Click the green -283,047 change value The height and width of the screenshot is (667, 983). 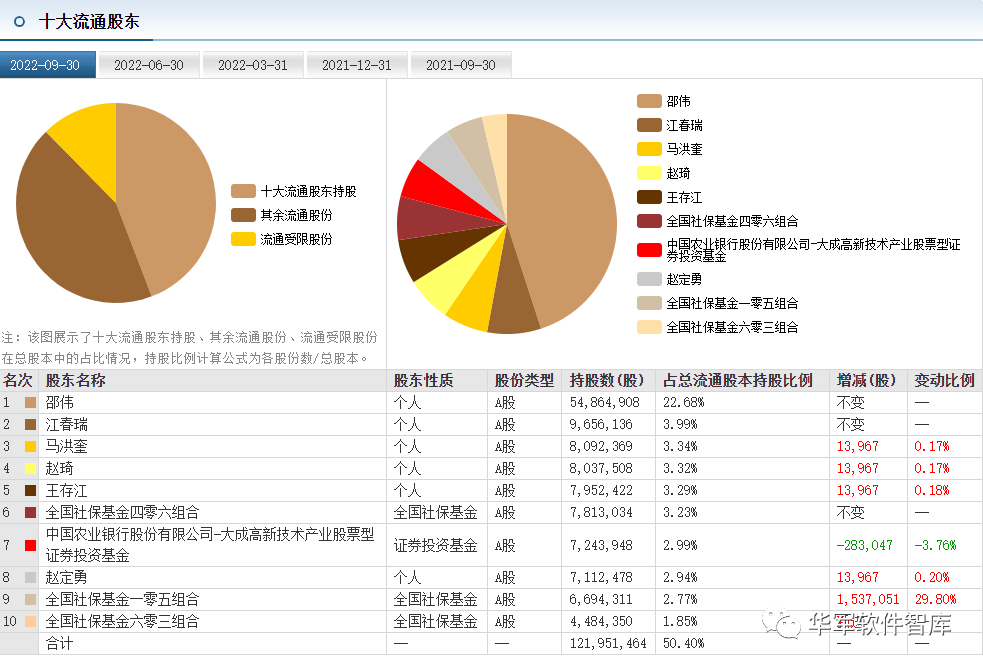coord(865,545)
